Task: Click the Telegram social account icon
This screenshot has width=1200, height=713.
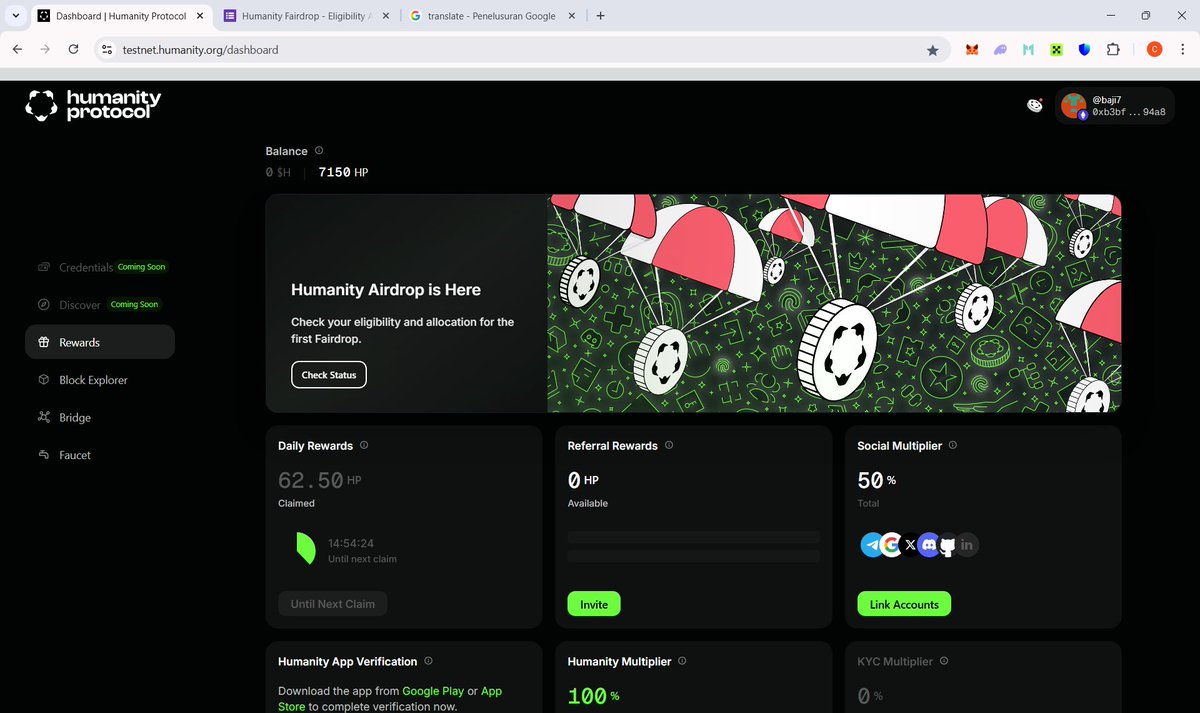Action: click(872, 545)
